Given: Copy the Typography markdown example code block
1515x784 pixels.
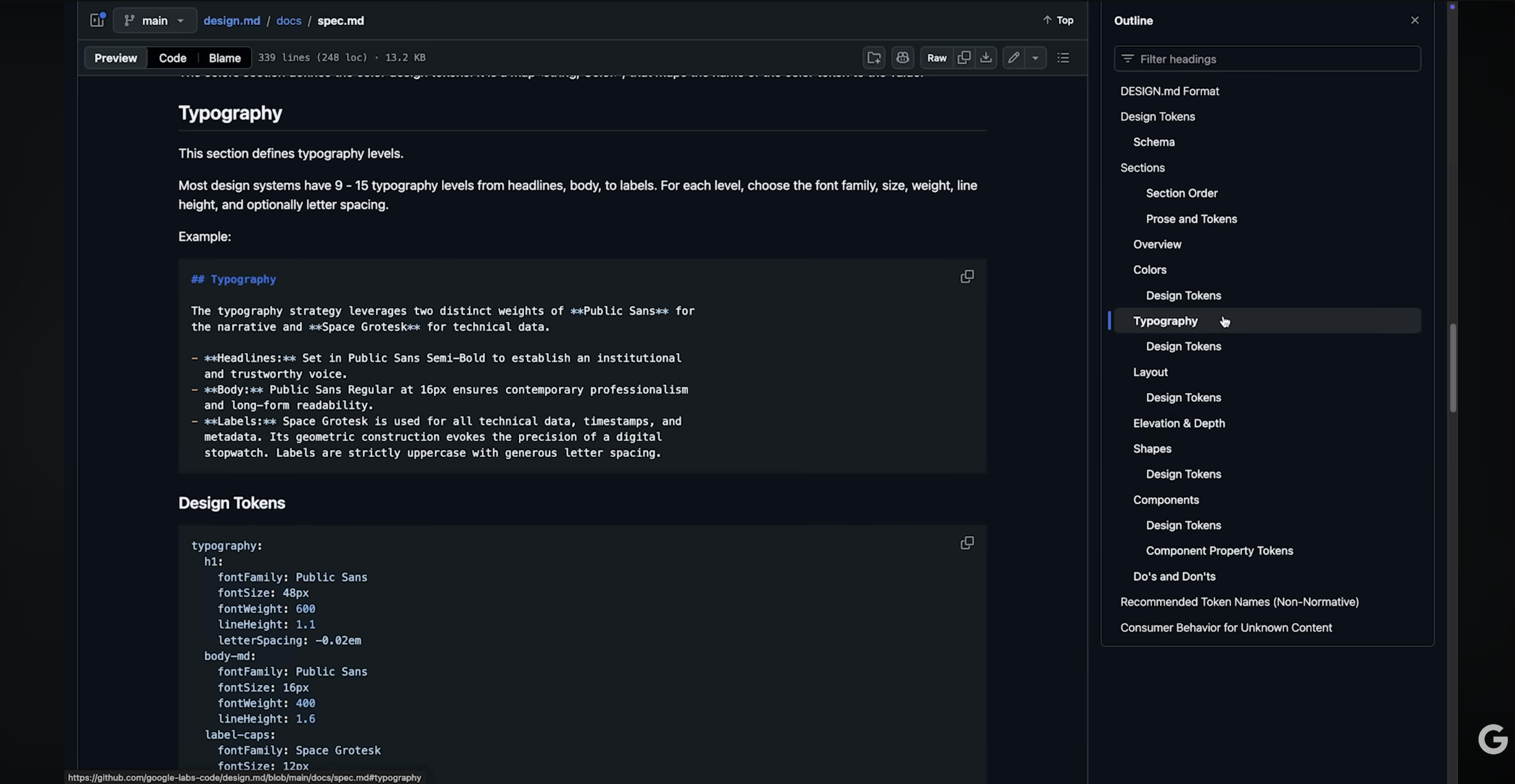Looking at the screenshot, I should point(967,277).
